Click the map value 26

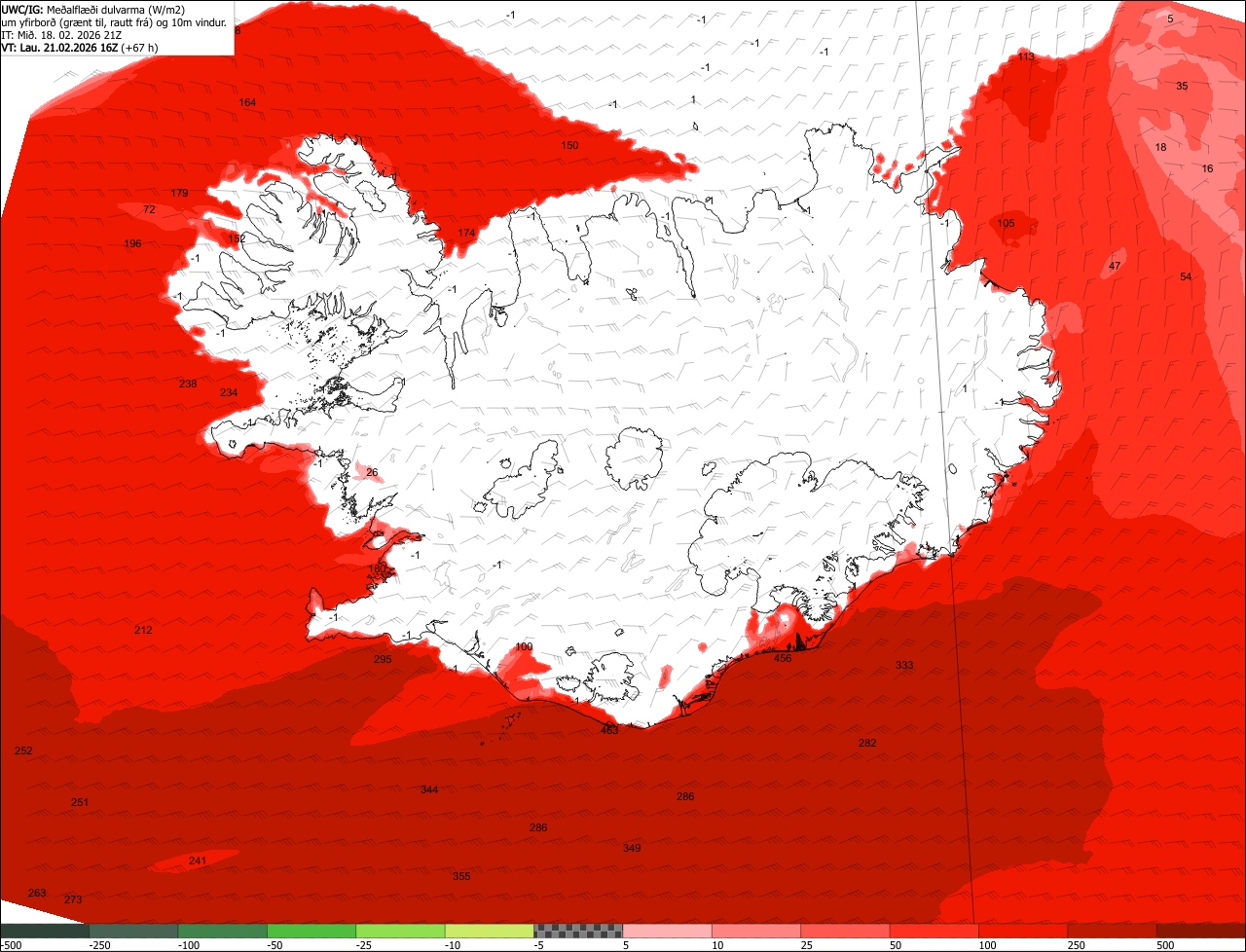[x=372, y=472]
